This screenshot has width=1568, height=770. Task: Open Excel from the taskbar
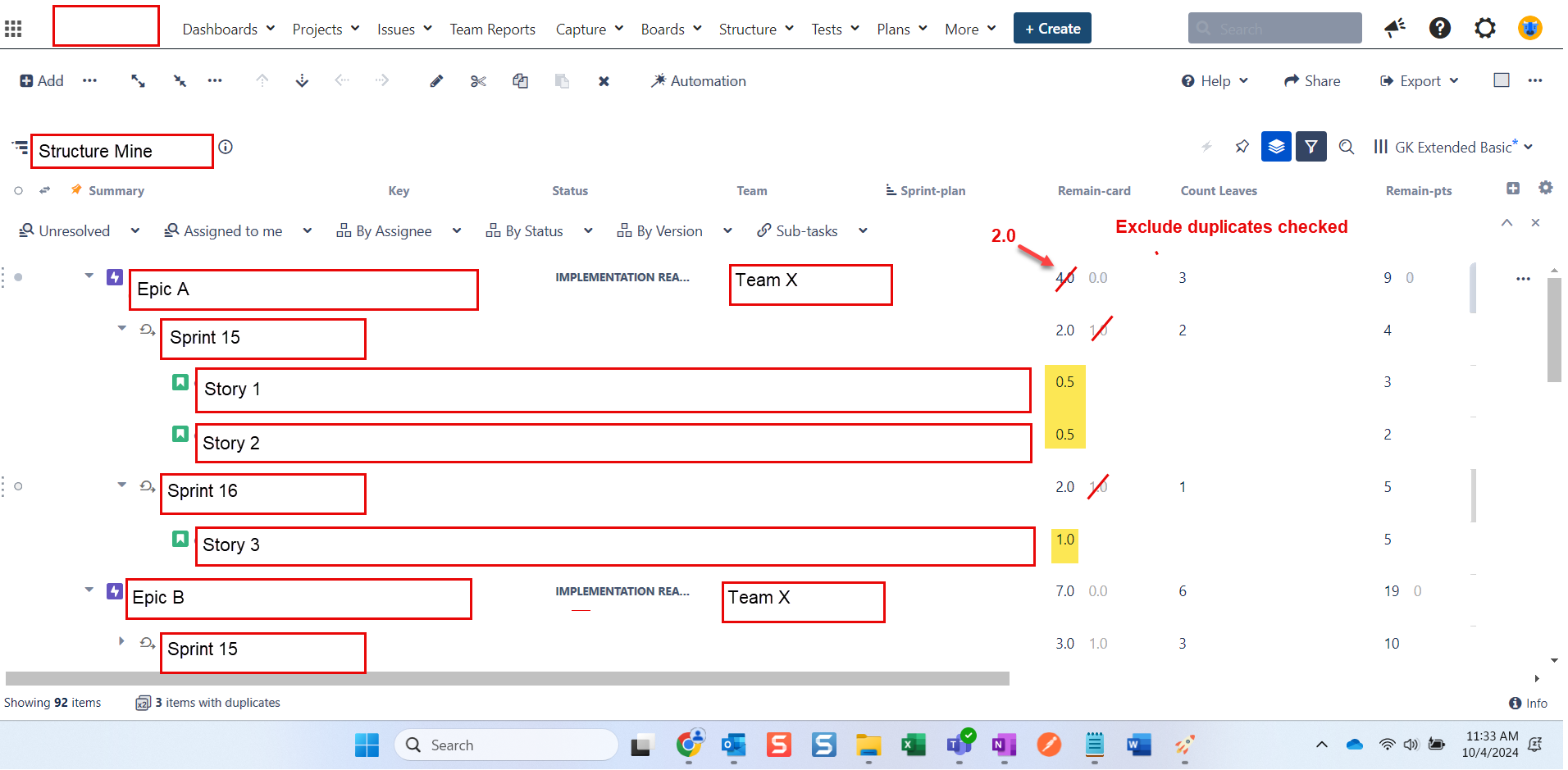913,745
